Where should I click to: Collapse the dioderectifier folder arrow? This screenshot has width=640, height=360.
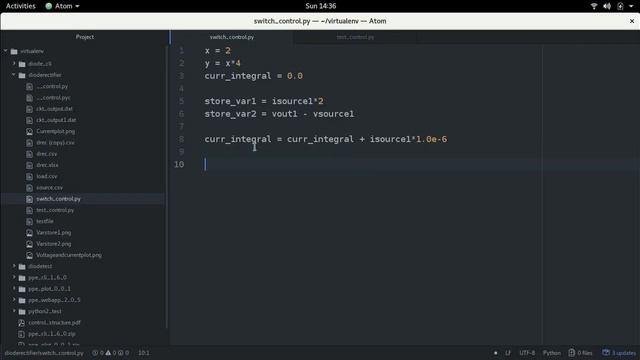click(x=14, y=75)
